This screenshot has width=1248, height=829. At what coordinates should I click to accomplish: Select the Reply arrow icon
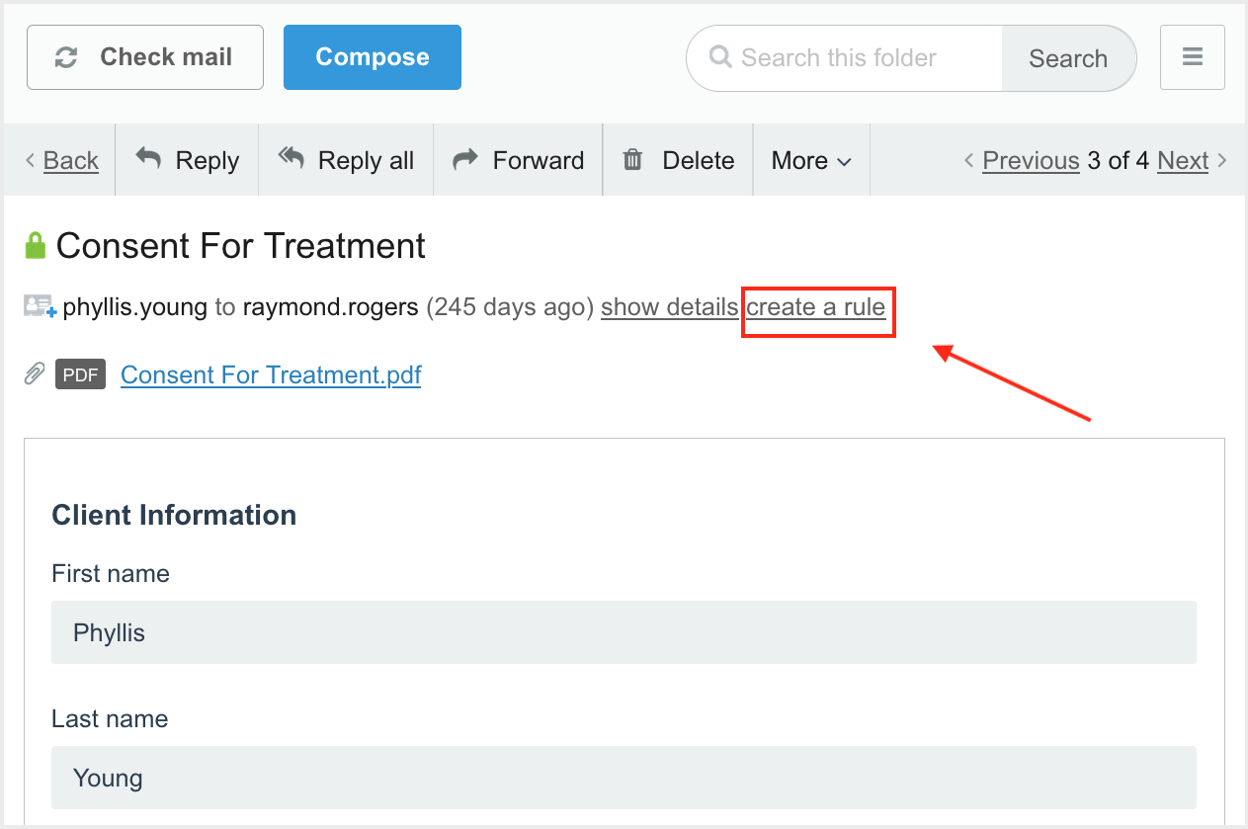[x=146, y=158]
